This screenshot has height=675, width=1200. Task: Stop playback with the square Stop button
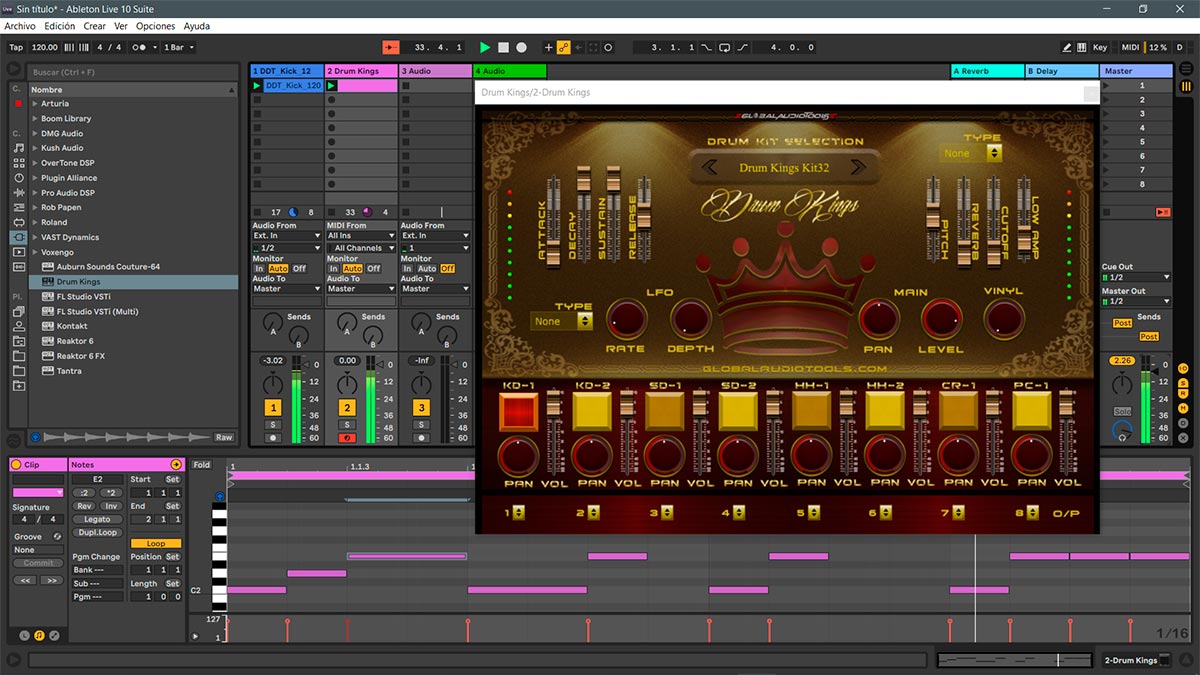click(503, 47)
